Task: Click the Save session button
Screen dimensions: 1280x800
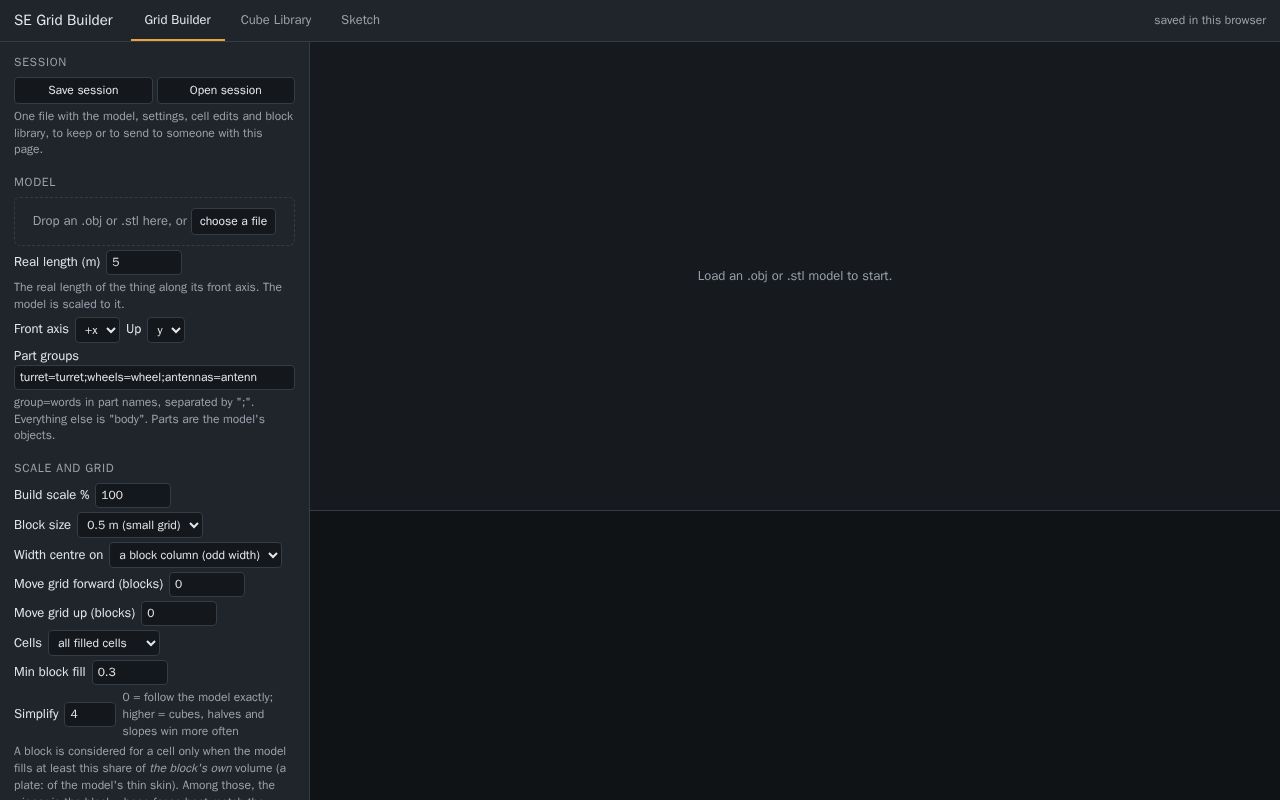Action: (83, 90)
